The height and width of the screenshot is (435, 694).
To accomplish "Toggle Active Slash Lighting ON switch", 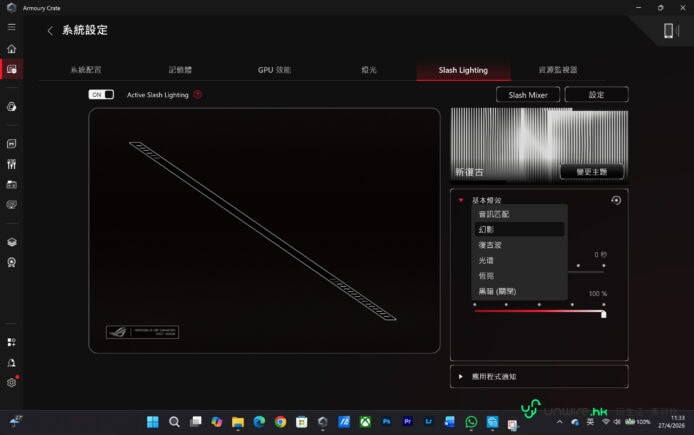I will [x=101, y=94].
